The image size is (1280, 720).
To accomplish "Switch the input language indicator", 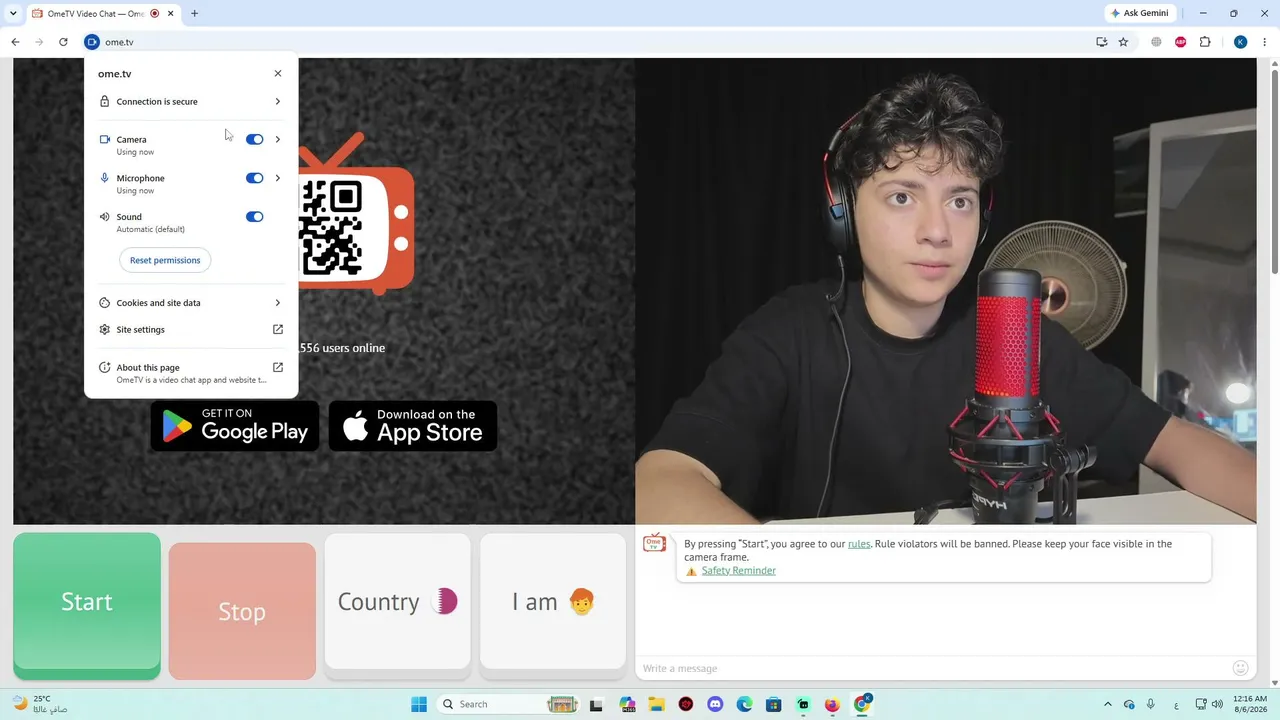I will point(1175,704).
